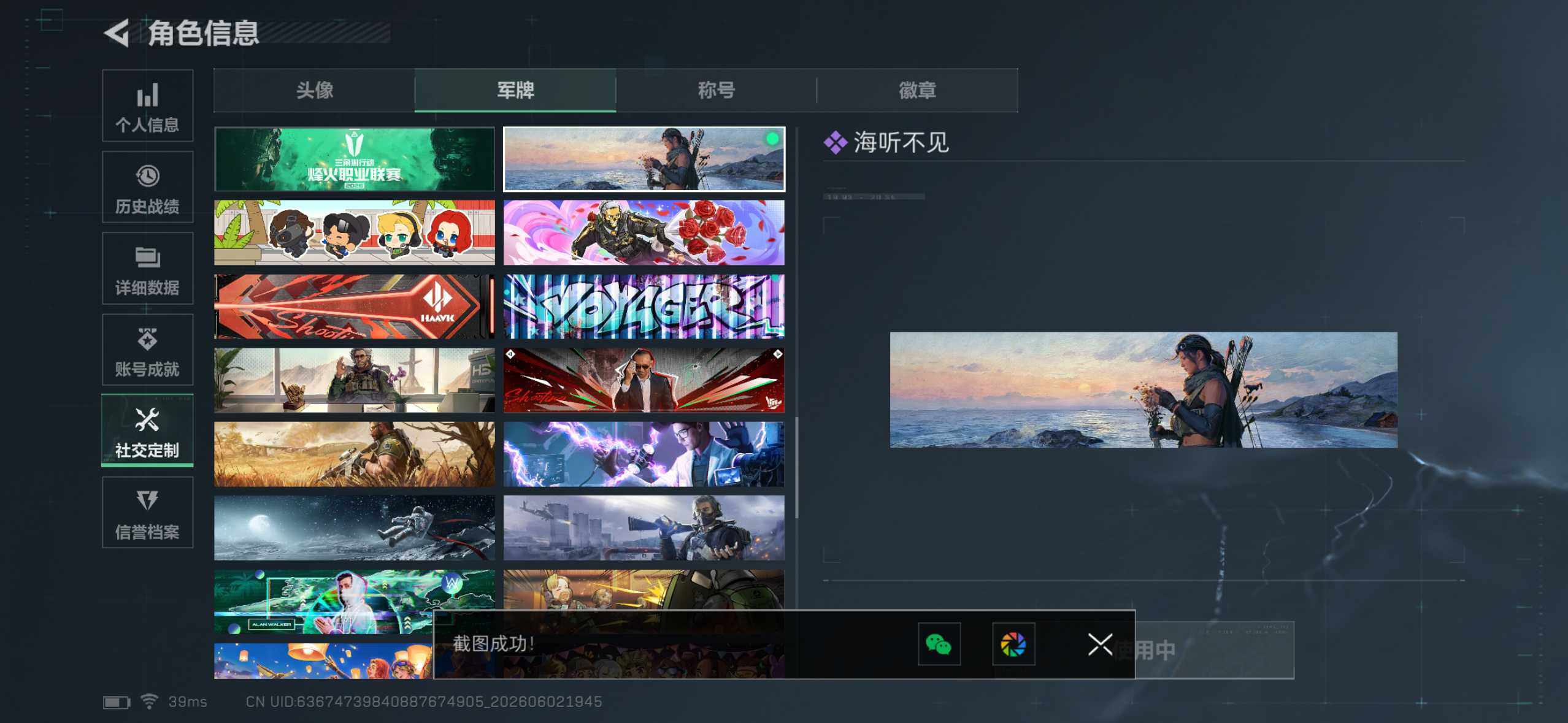The height and width of the screenshot is (723, 1568).
Task: Click the green equipped indicator dot
Action: [x=773, y=139]
